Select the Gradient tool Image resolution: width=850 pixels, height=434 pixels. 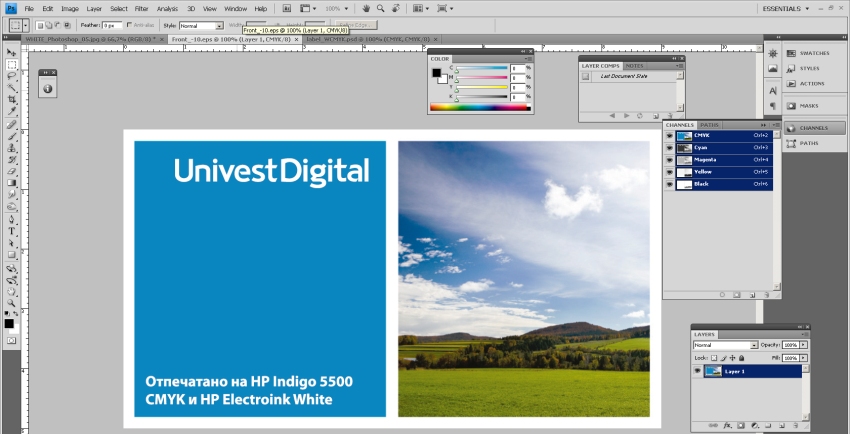click(x=11, y=184)
